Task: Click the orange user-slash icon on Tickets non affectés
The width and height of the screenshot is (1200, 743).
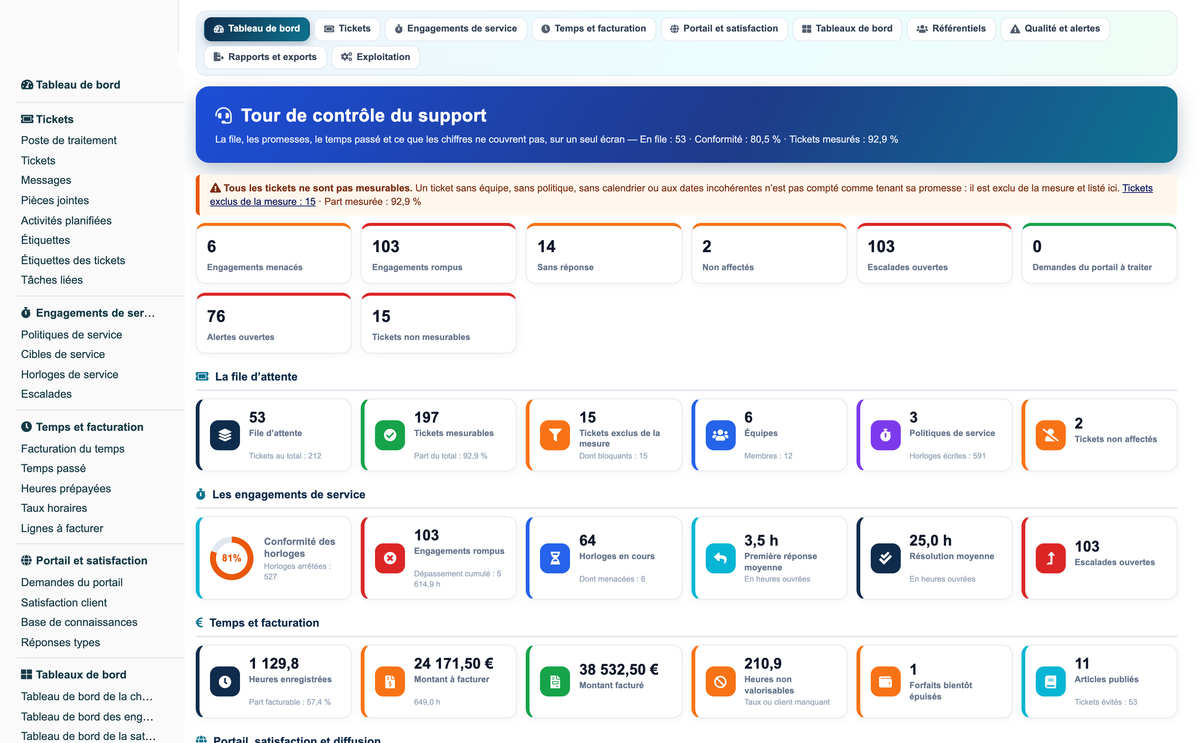Action: tap(1050, 435)
